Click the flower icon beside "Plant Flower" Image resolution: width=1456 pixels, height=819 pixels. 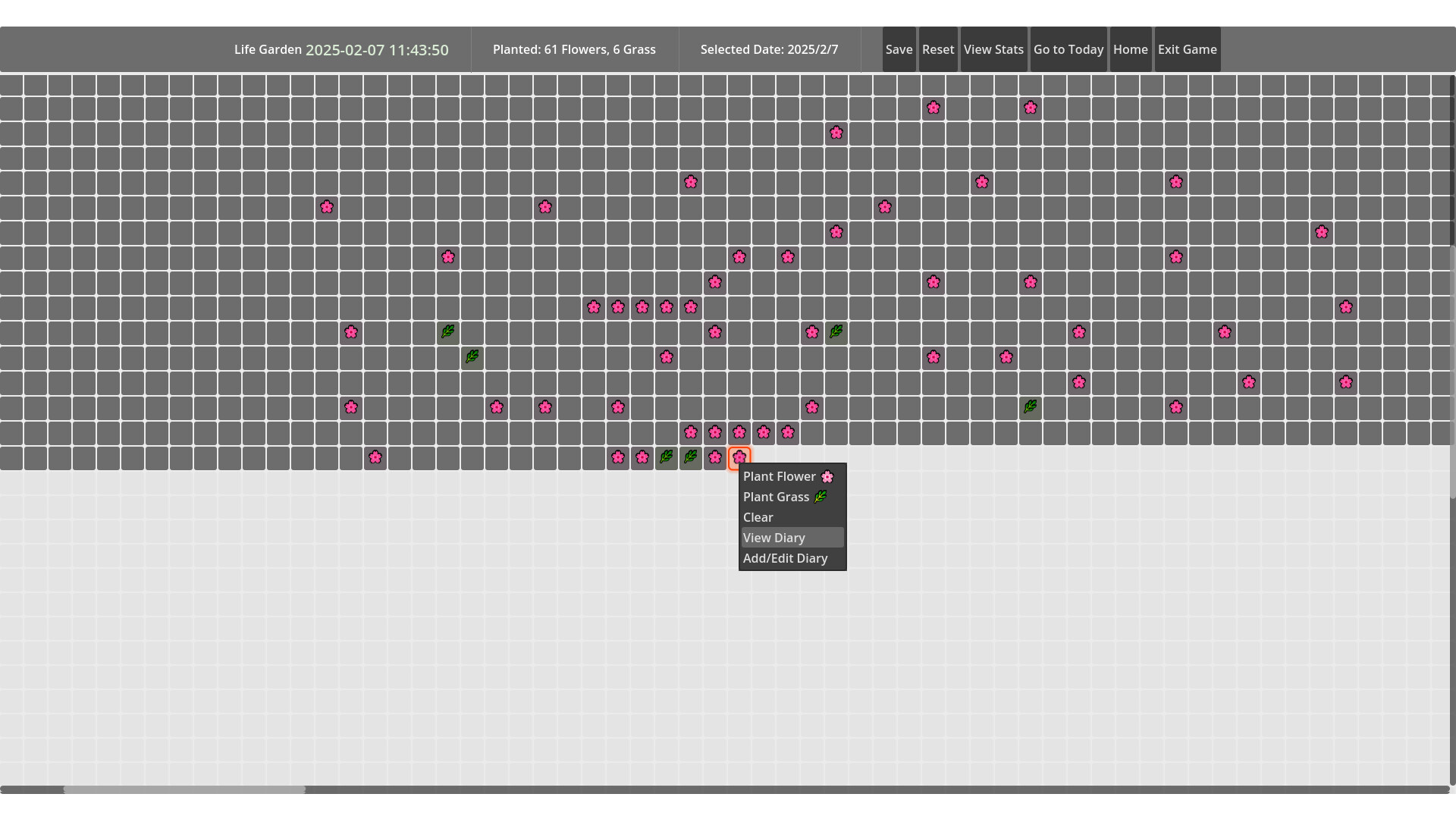point(827,477)
